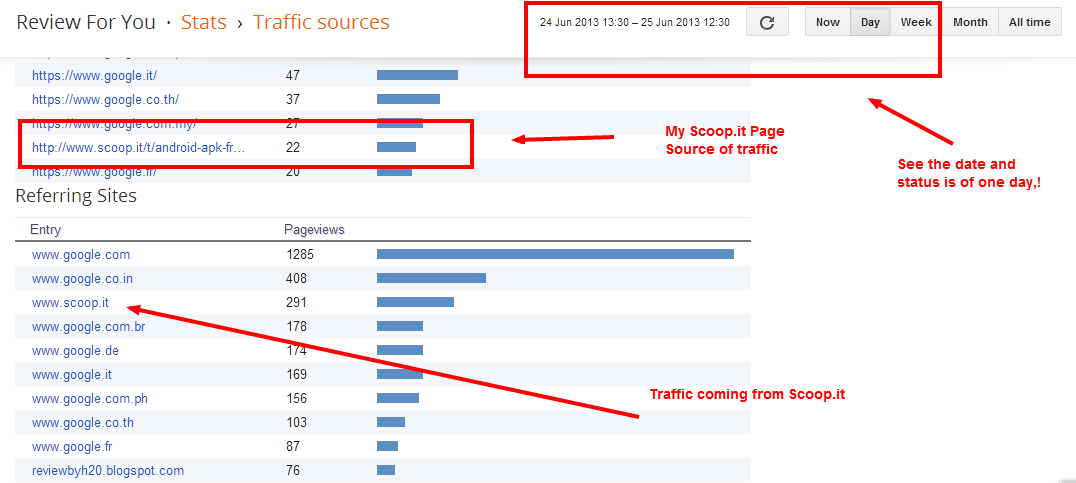This screenshot has width=1076, height=483.
Task: Click the Pageviews column header
Action: (x=314, y=230)
